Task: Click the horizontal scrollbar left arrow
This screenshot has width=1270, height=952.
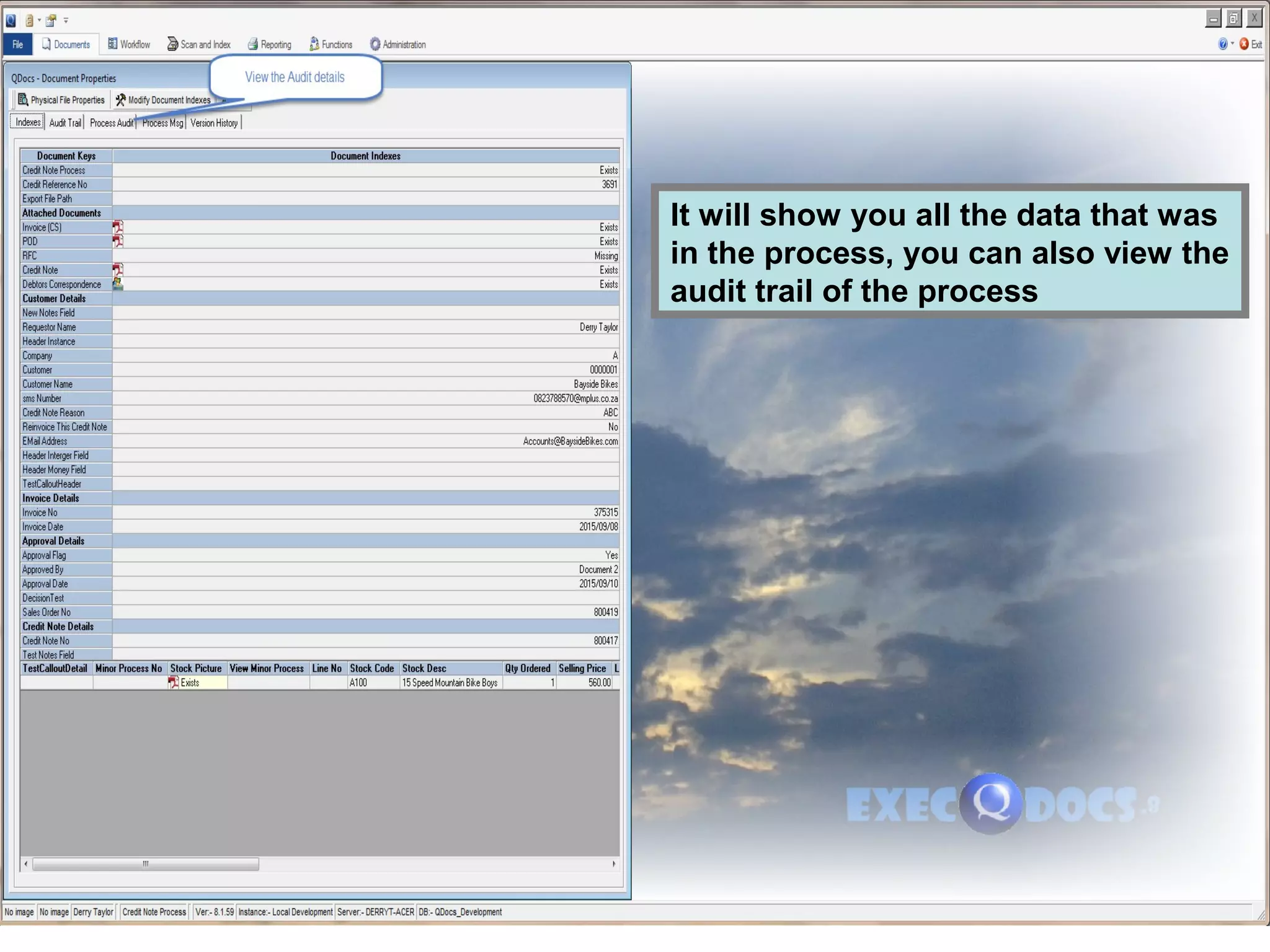Action: click(x=25, y=864)
